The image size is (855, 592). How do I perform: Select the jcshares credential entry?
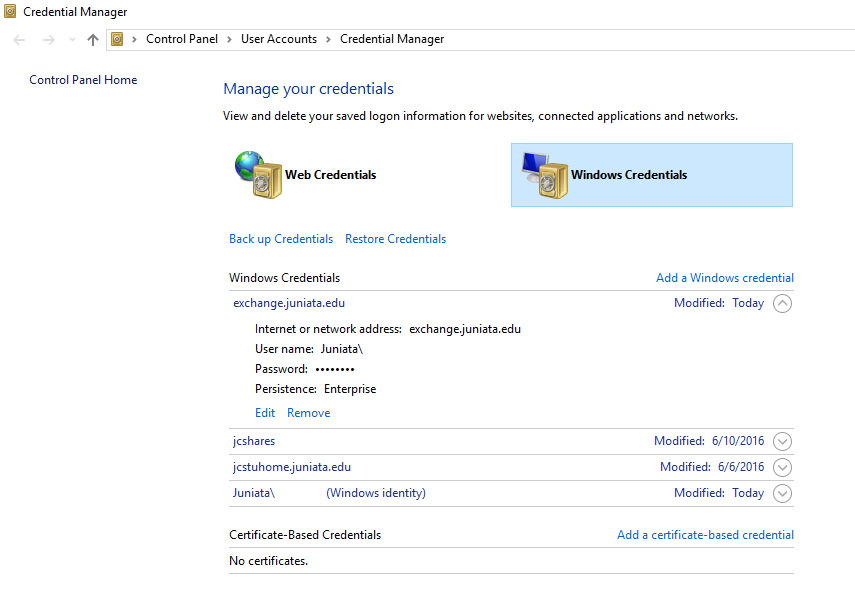click(x=254, y=441)
